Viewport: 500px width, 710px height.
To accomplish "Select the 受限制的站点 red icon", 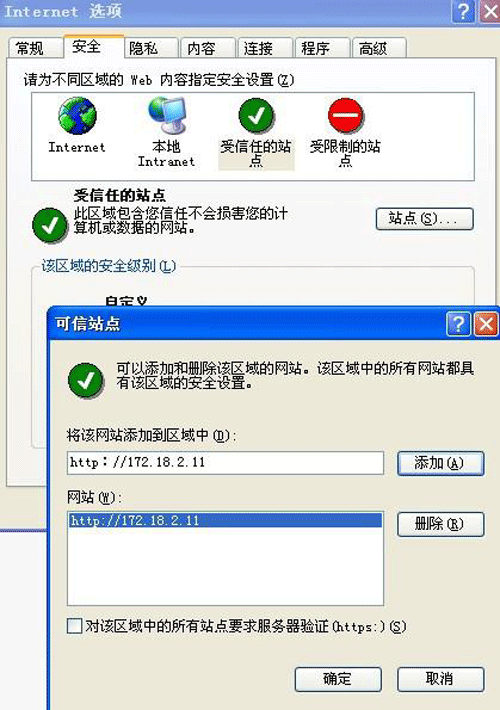I will (x=346, y=115).
